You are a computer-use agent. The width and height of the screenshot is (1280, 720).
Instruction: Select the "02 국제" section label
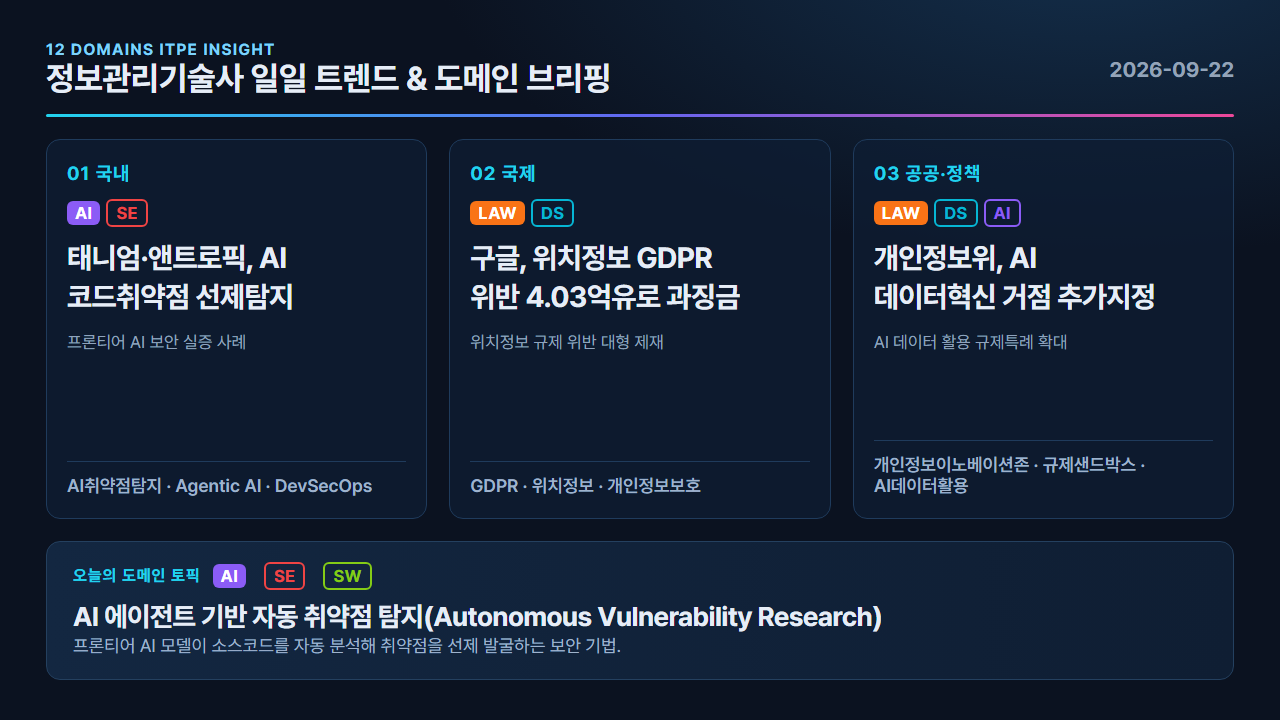point(503,173)
